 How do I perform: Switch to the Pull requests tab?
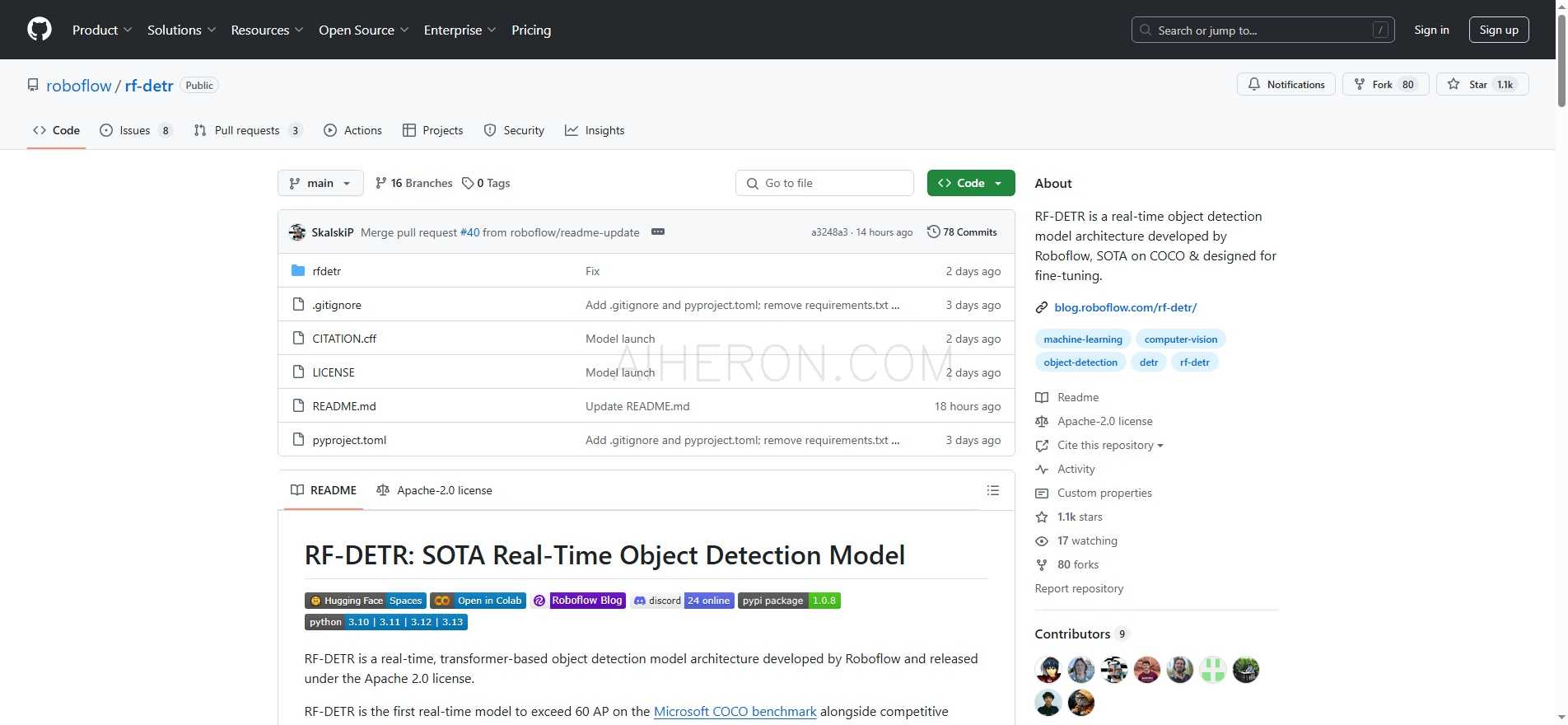(246, 130)
